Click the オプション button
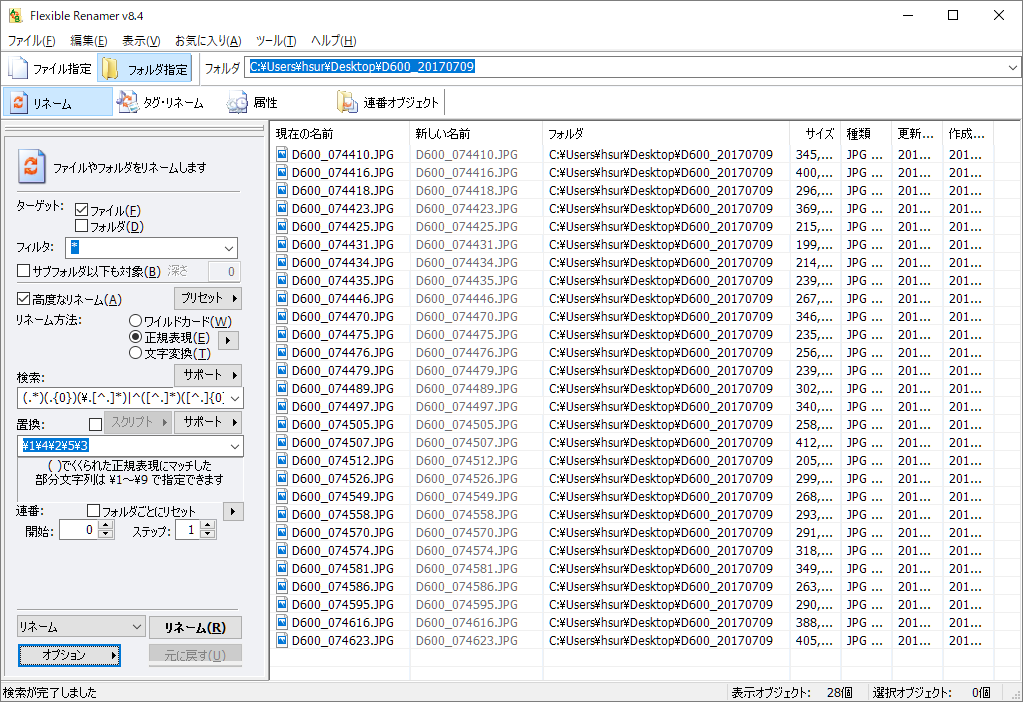The width and height of the screenshot is (1023, 702). tap(69, 655)
